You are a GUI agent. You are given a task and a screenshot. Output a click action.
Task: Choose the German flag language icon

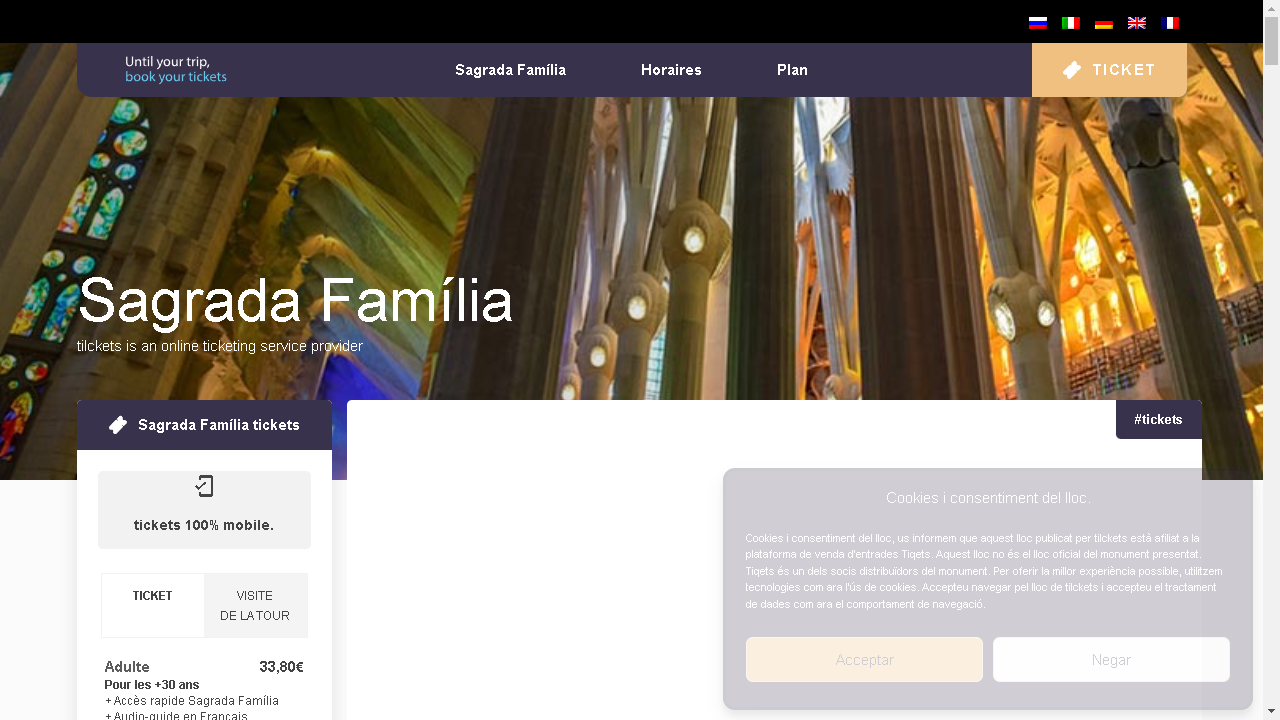tap(1104, 23)
